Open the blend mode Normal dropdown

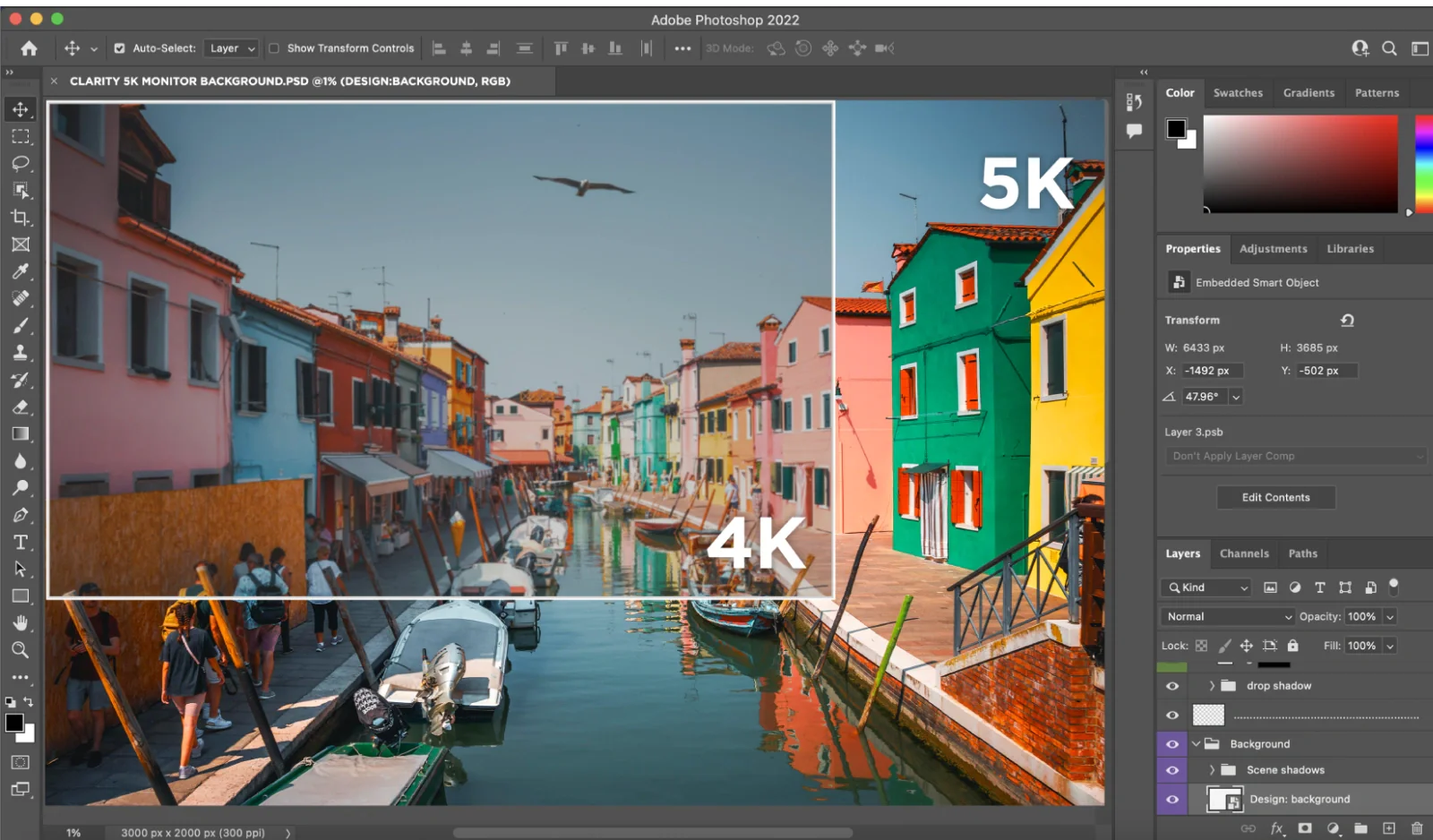click(1227, 617)
